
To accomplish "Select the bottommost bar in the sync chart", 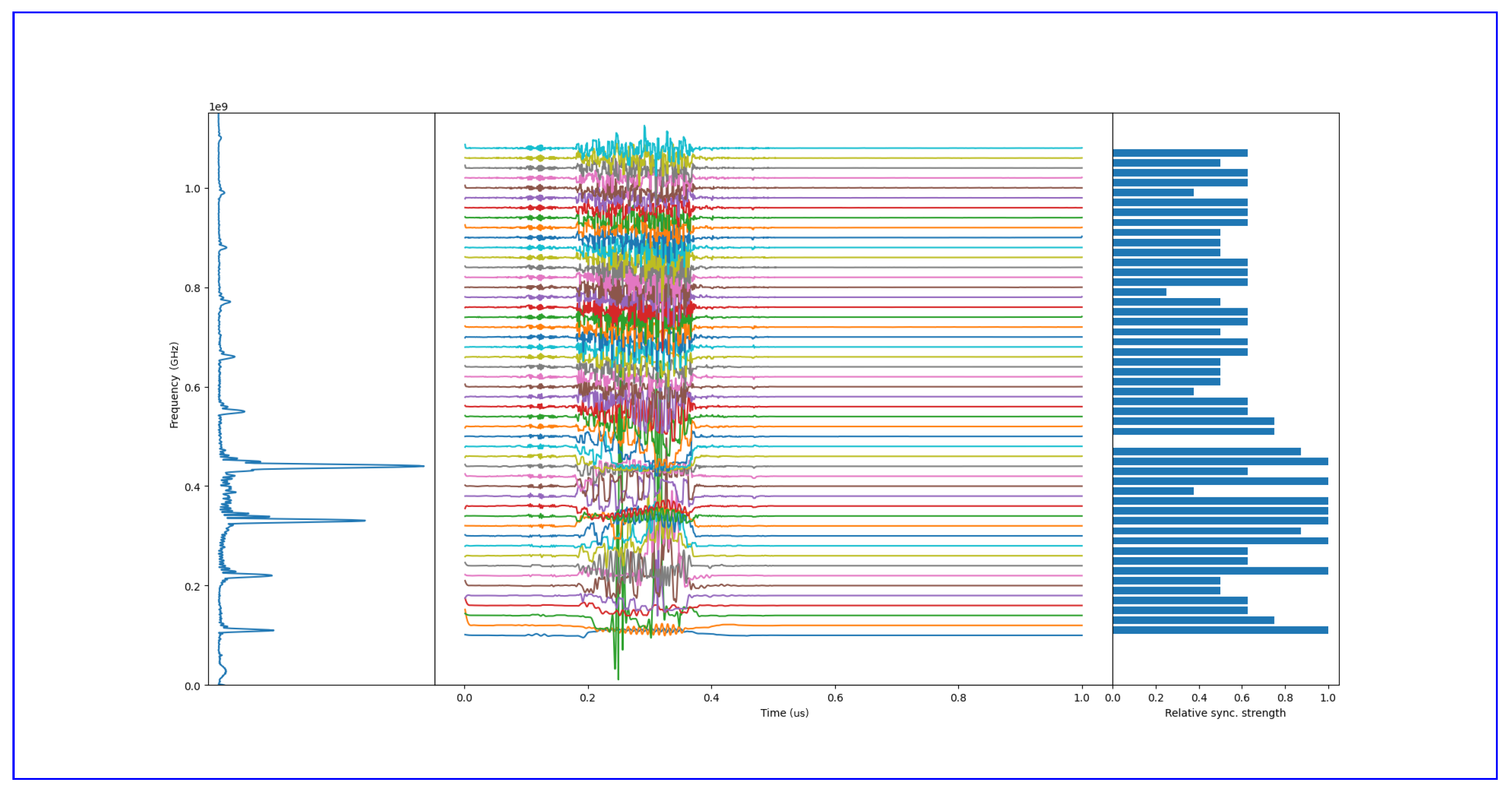I will [x=1220, y=630].
